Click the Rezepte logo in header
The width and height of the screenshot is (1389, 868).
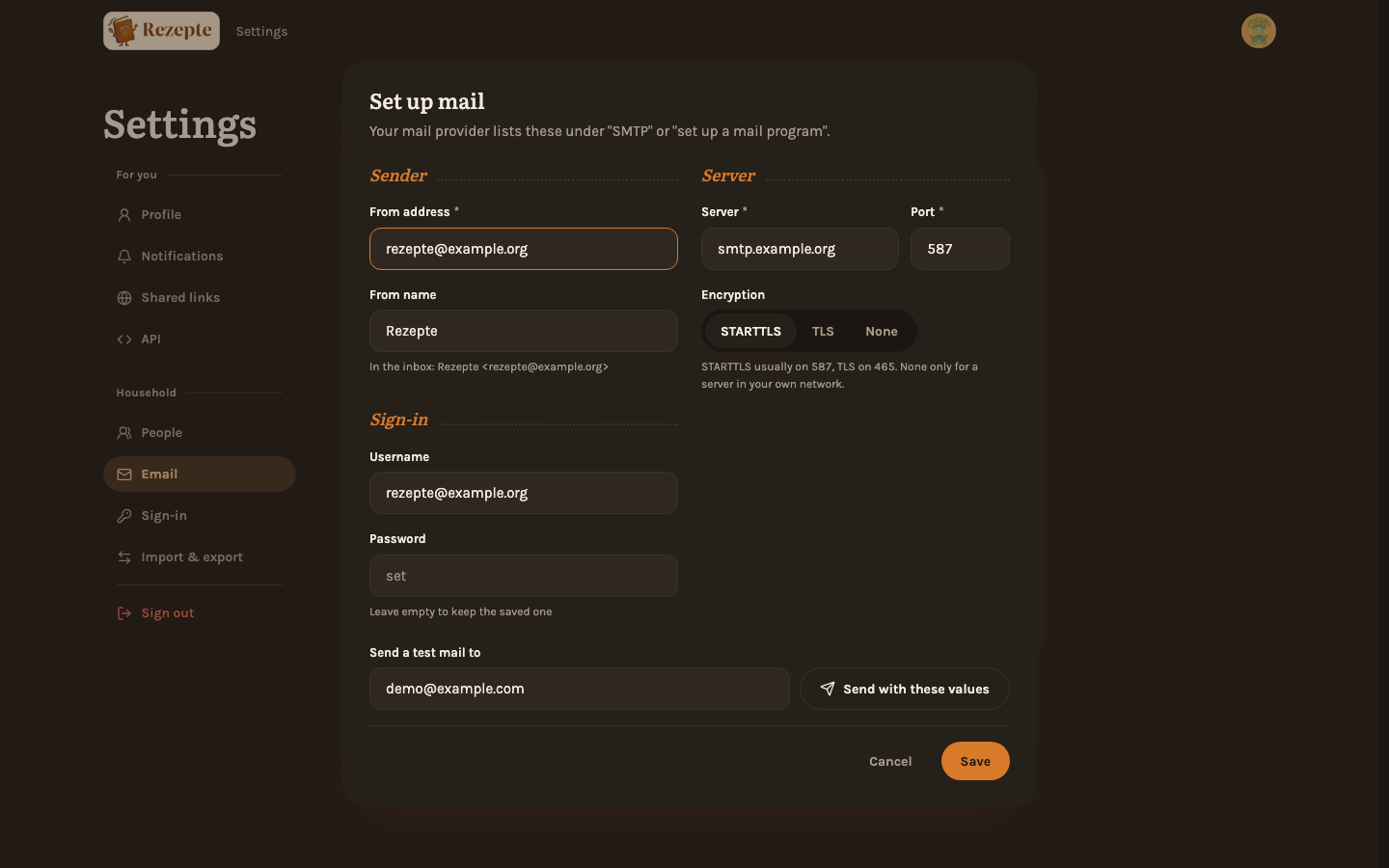click(x=161, y=31)
